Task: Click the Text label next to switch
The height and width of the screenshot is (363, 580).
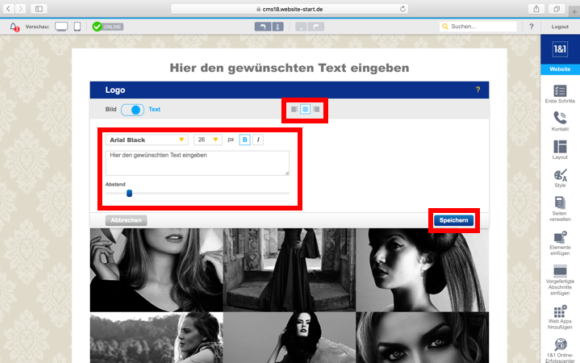Action: (154, 109)
